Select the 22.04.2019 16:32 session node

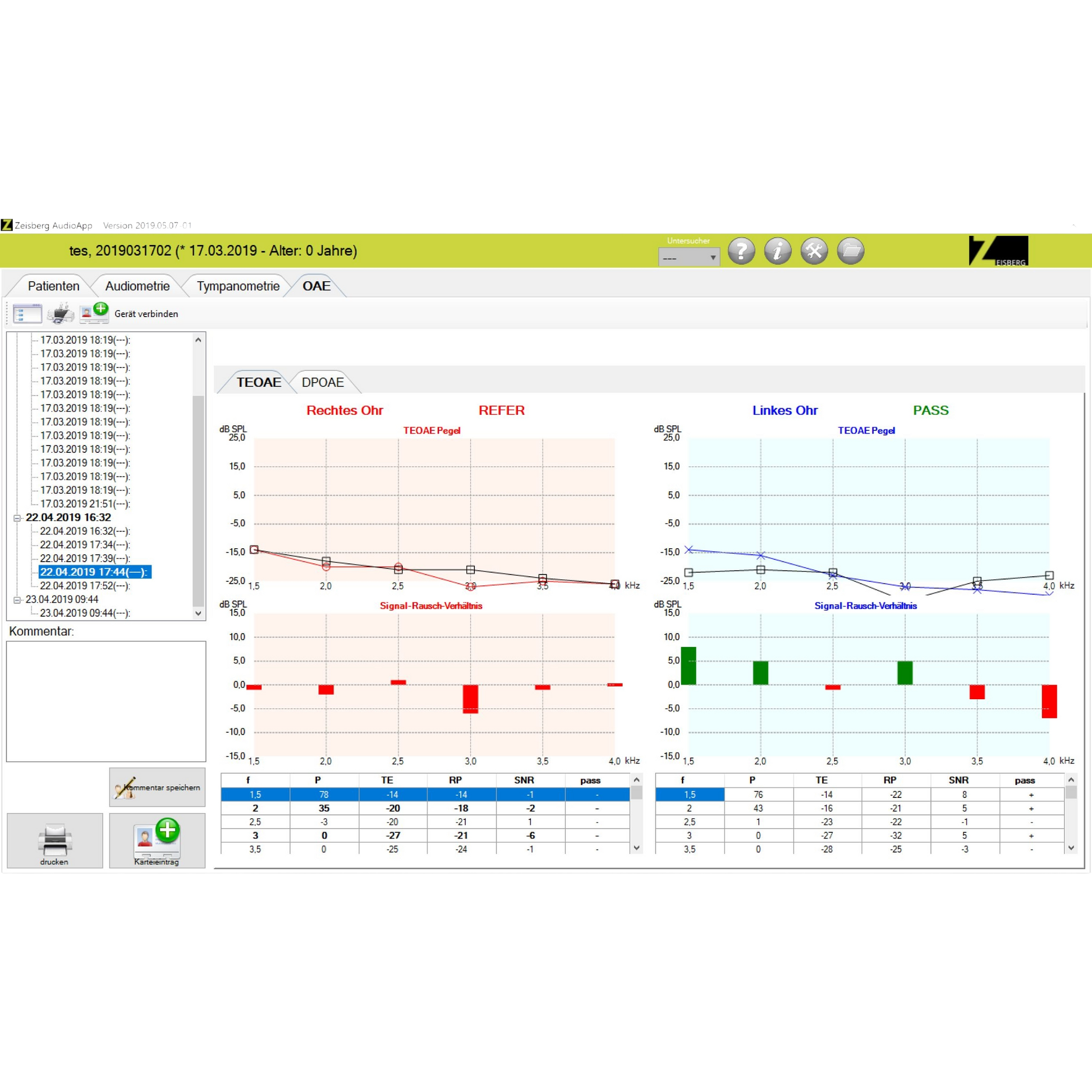click(68, 517)
